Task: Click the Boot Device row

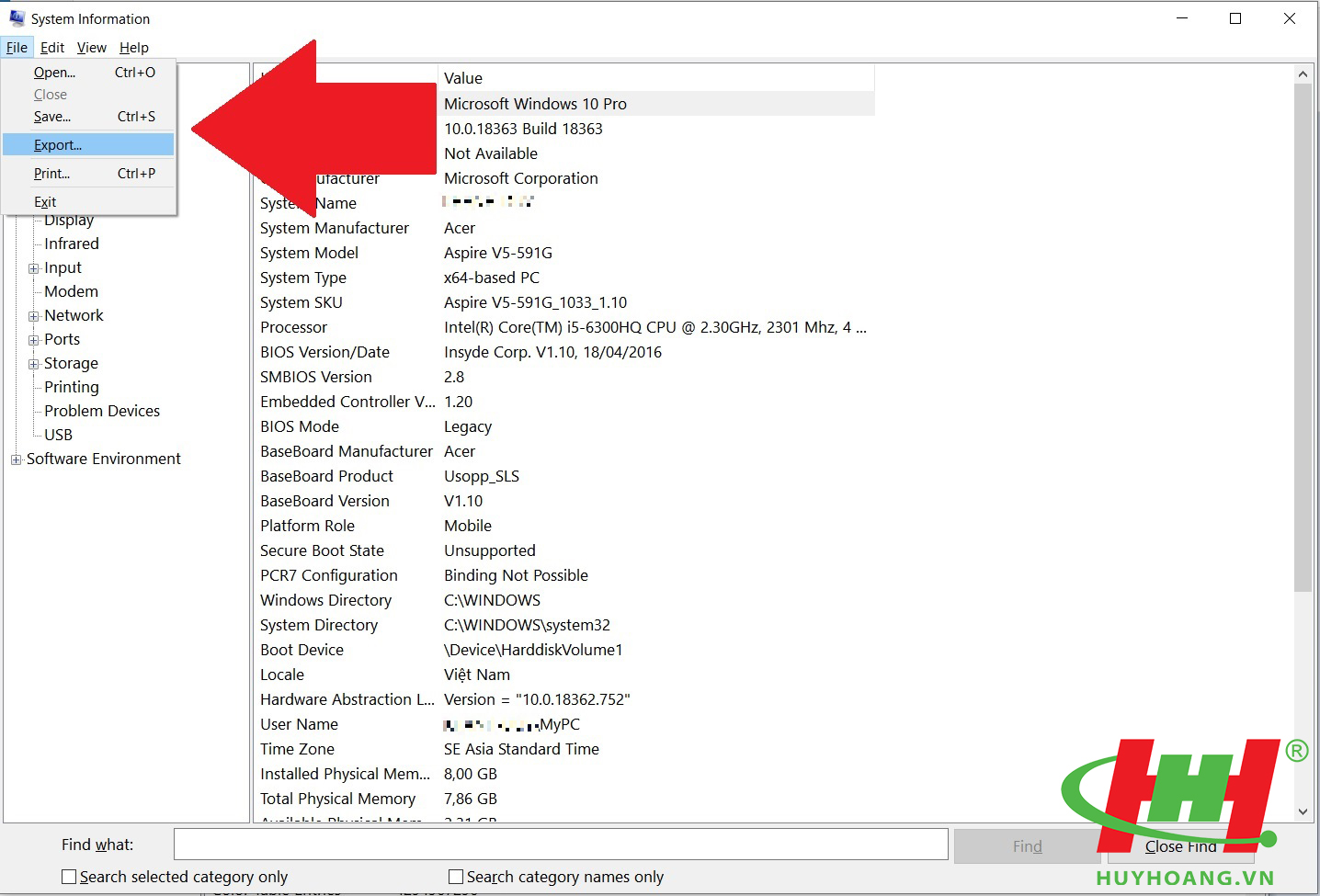Action: point(564,650)
